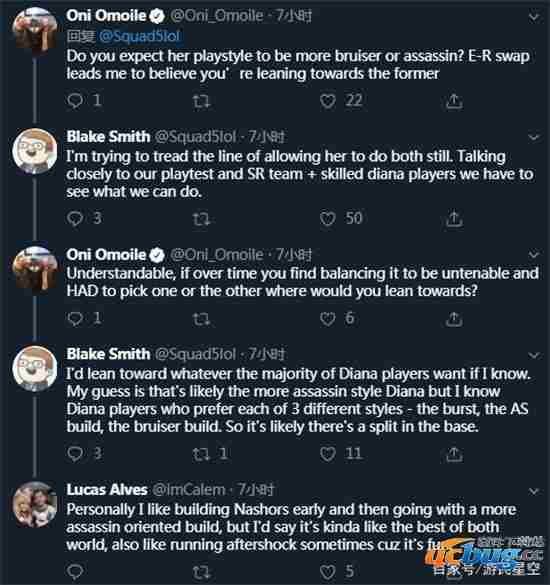Open @Oni_Omoile handle on the first tweet
The width and height of the screenshot is (550, 585).
click(217, 16)
